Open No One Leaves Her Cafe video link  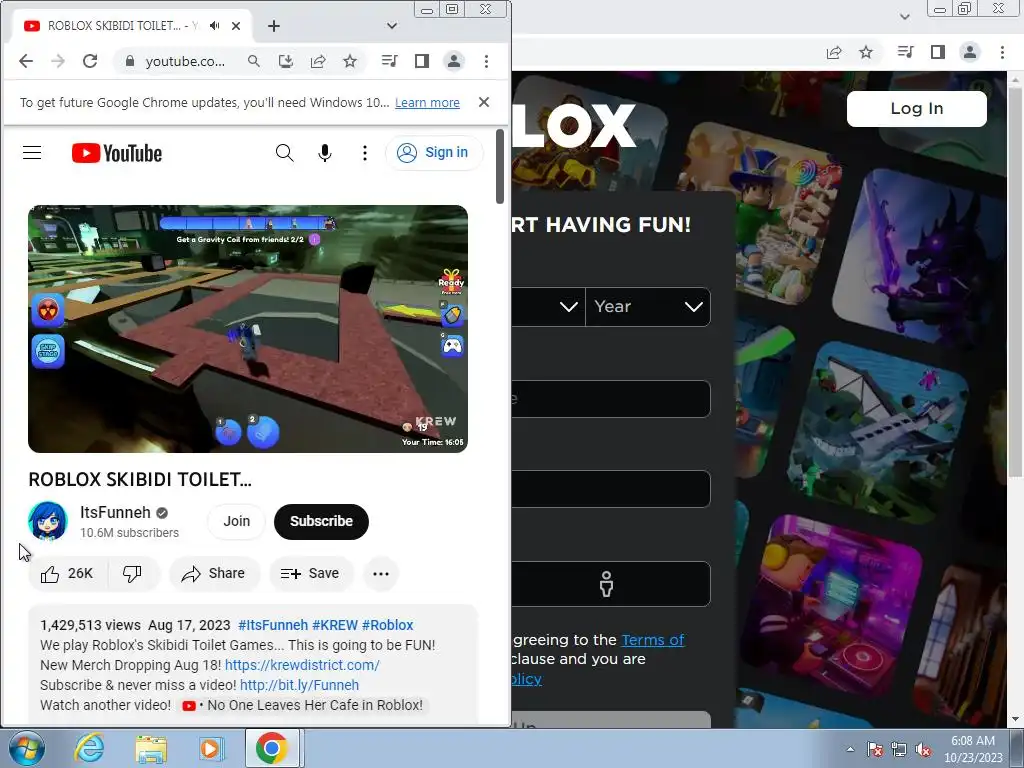(303, 705)
